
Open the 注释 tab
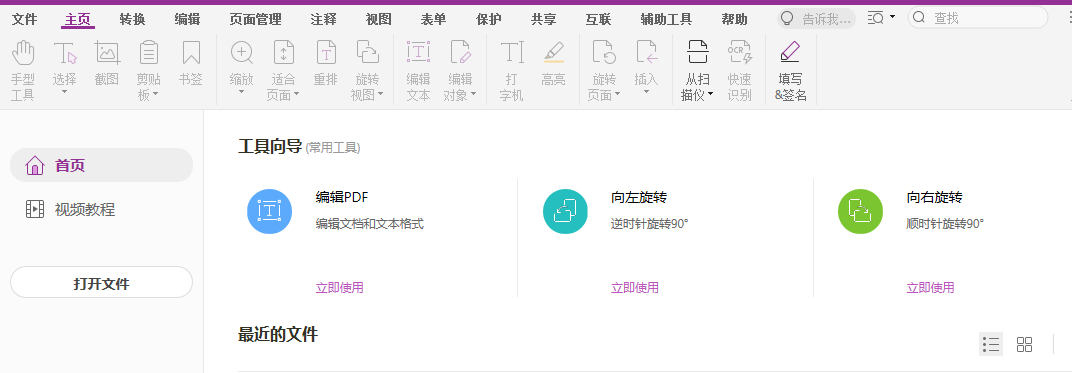pyautogui.click(x=323, y=20)
